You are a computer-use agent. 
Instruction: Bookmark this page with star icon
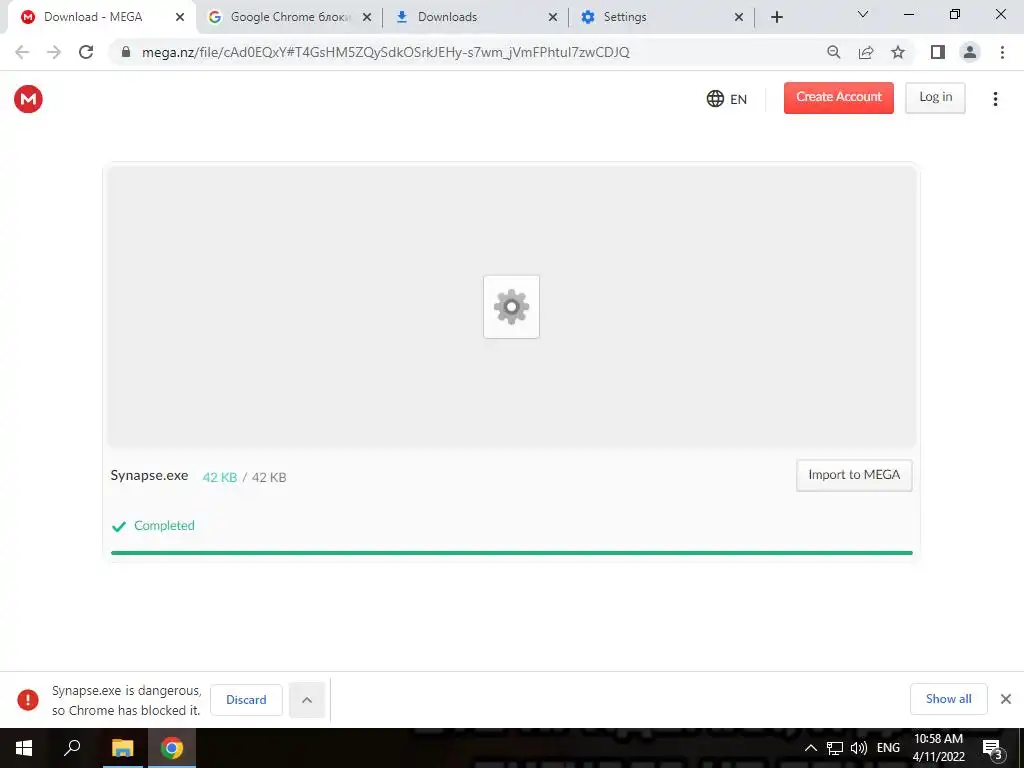pyautogui.click(x=898, y=52)
